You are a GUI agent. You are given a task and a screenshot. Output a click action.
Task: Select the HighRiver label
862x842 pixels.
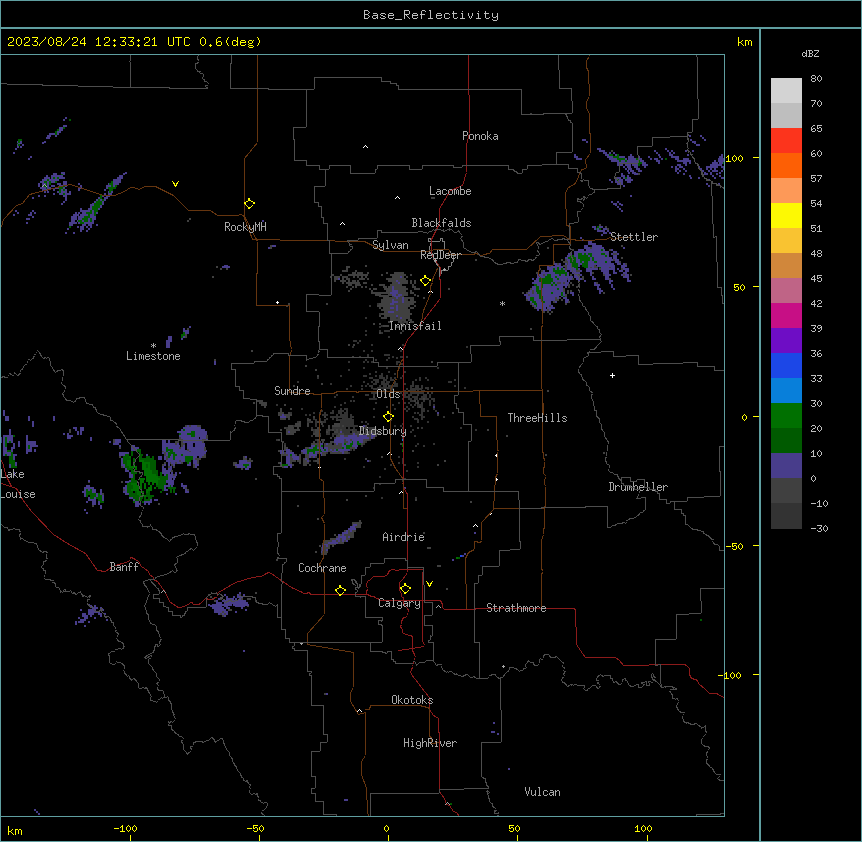[429, 743]
